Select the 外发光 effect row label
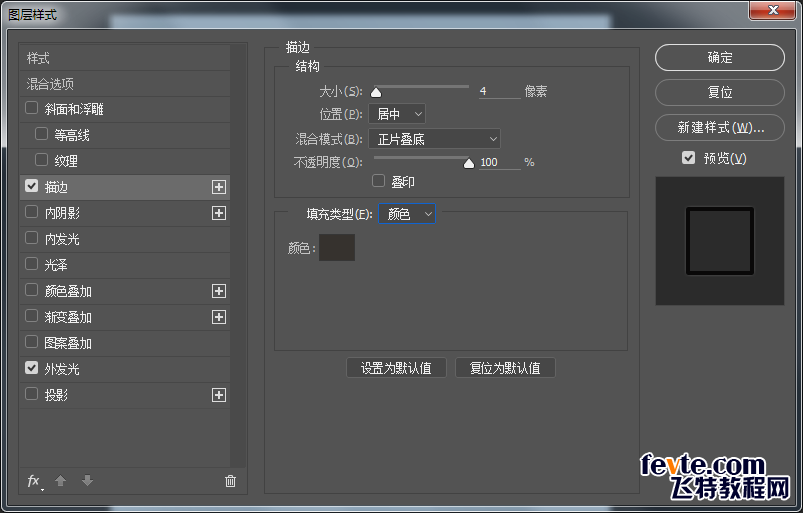The width and height of the screenshot is (803, 513). tap(62, 369)
